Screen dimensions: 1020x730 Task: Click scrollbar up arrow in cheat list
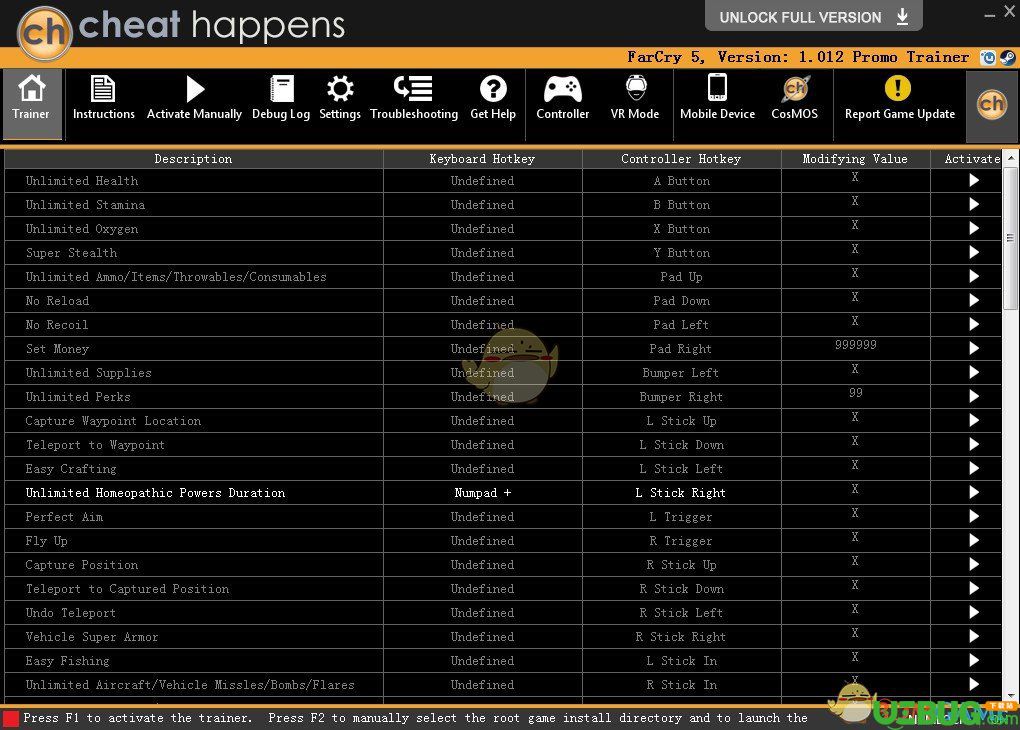pyautogui.click(x=1010, y=157)
